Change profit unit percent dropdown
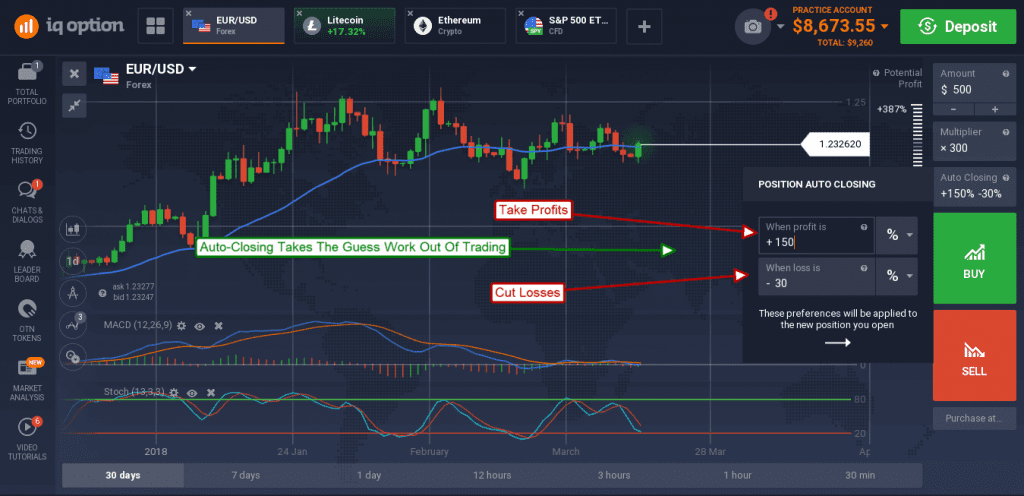Image resolution: width=1024 pixels, height=496 pixels. [x=897, y=236]
